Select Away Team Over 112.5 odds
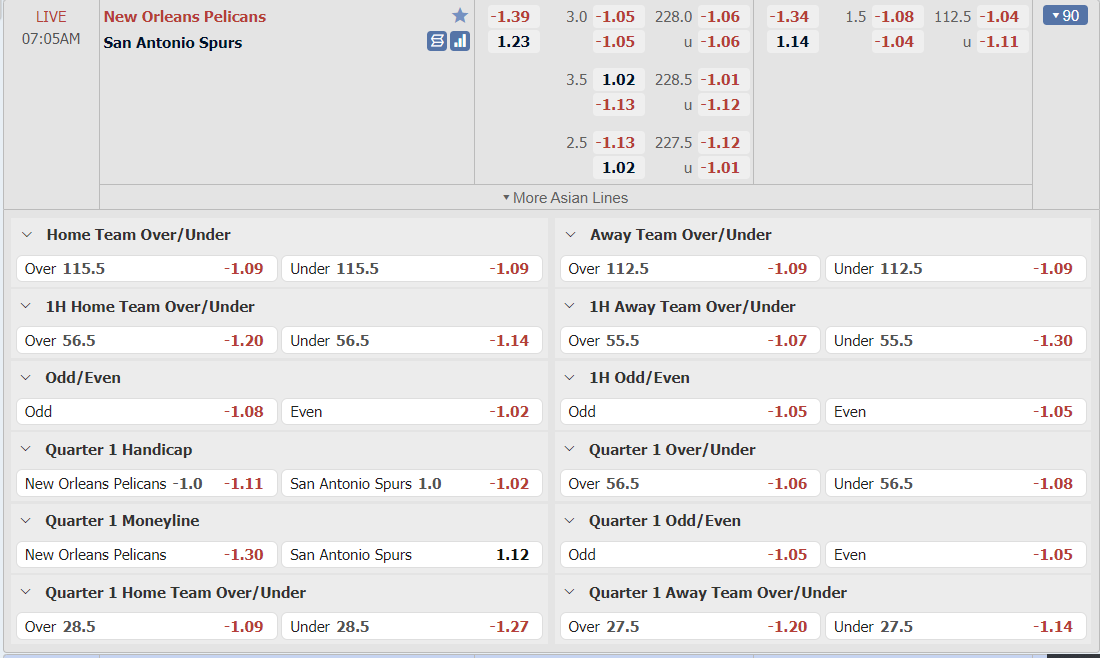Screen dimensions: 1100x658 [690, 269]
